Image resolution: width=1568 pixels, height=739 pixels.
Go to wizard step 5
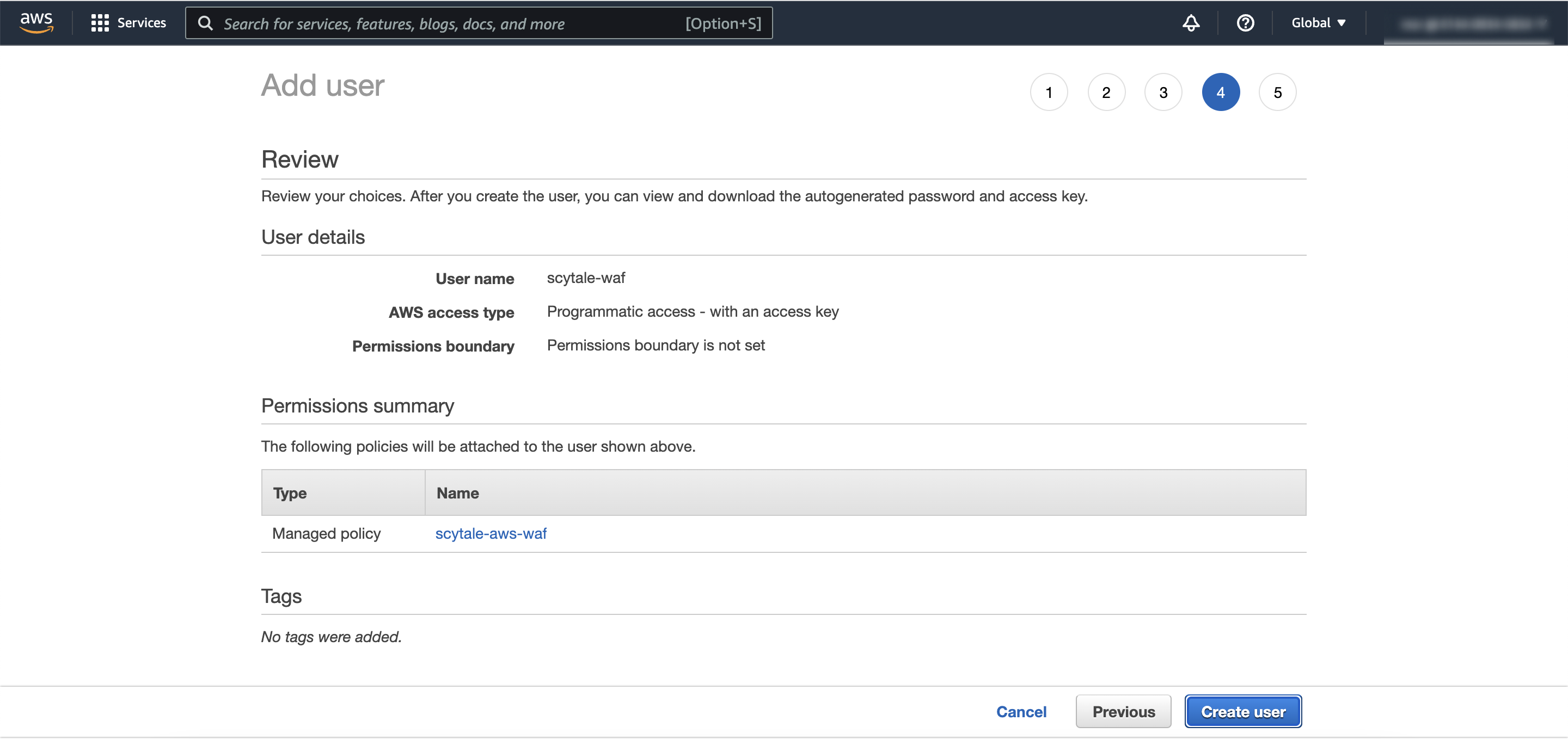coord(1277,93)
